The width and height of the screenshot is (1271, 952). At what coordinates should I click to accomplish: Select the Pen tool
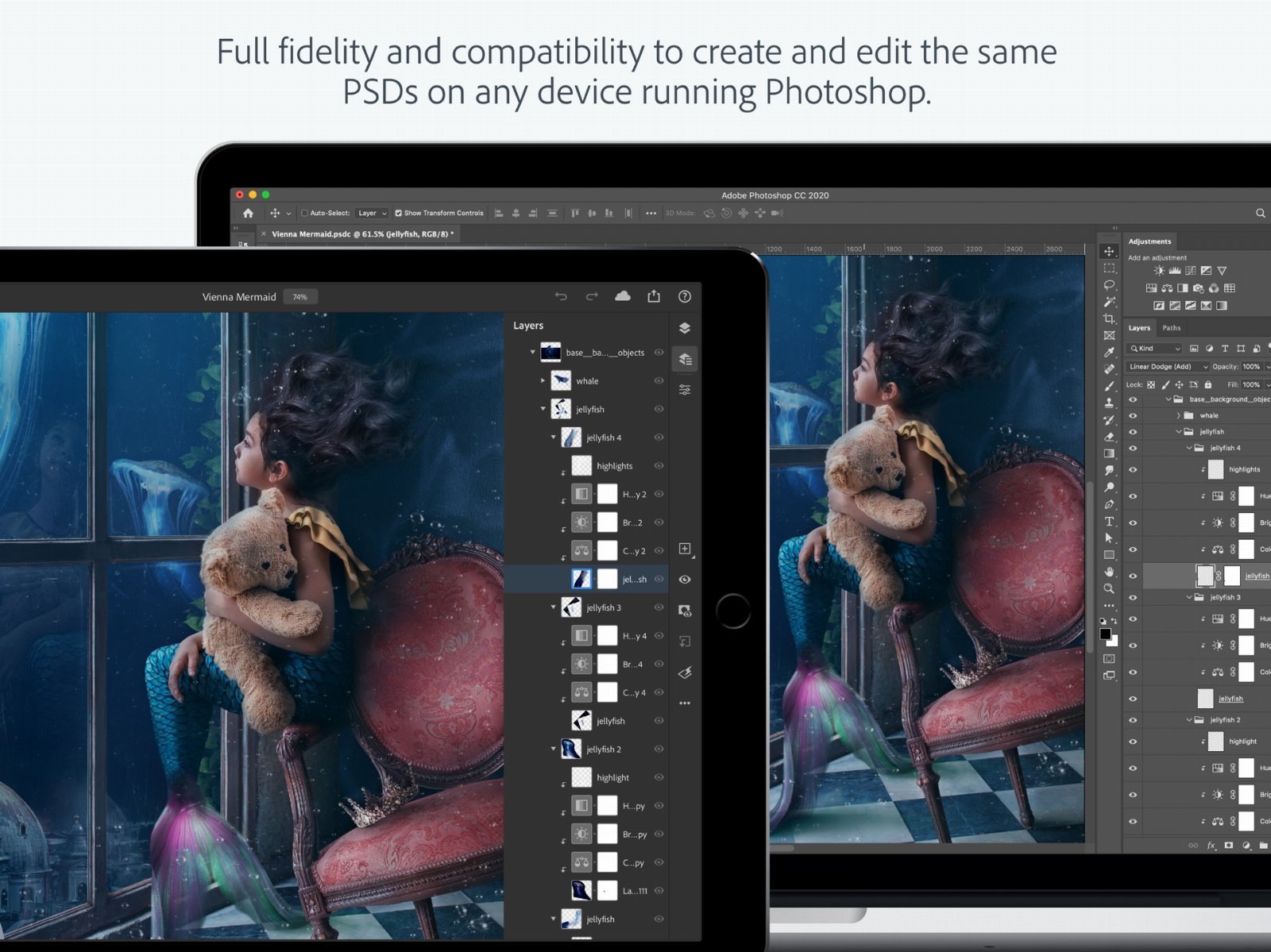pyautogui.click(x=1109, y=504)
